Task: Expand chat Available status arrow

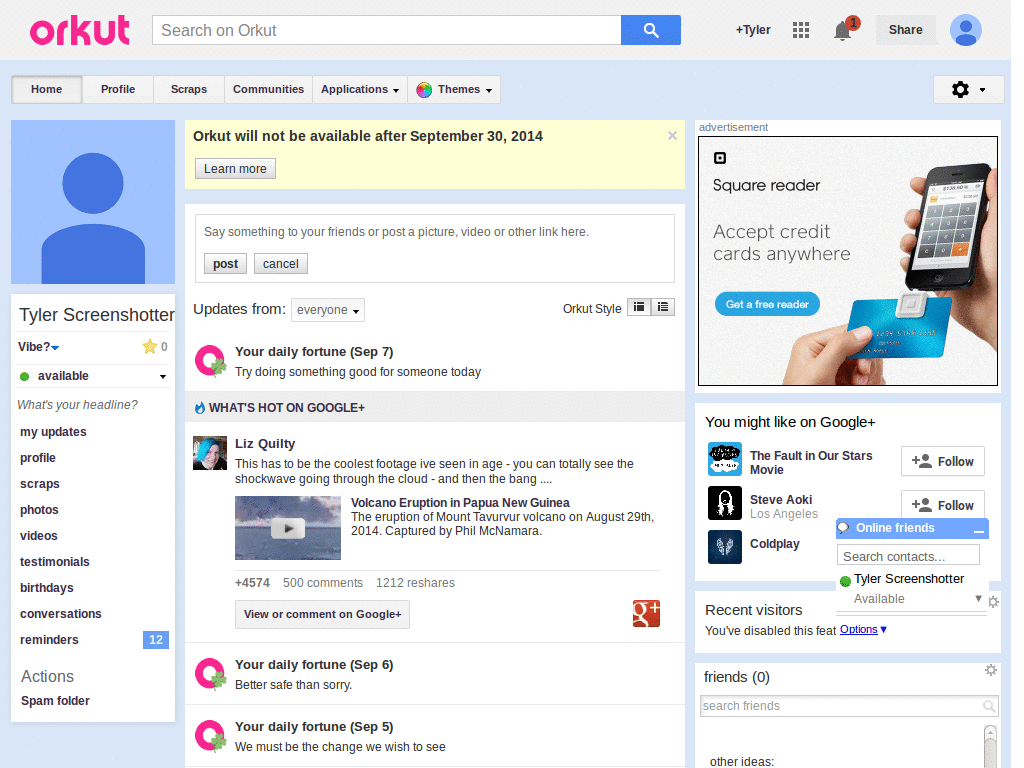Action: point(978,598)
